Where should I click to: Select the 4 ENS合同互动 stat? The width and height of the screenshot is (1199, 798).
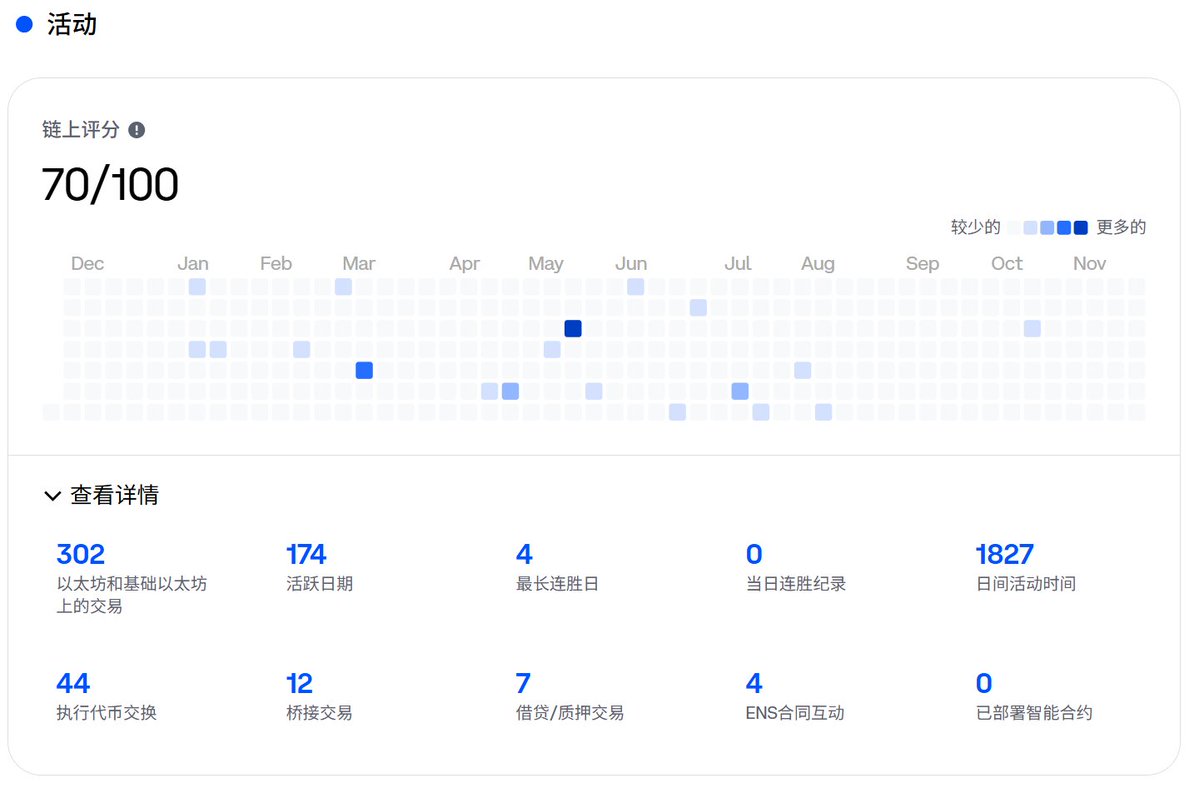pyautogui.click(x=753, y=683)
